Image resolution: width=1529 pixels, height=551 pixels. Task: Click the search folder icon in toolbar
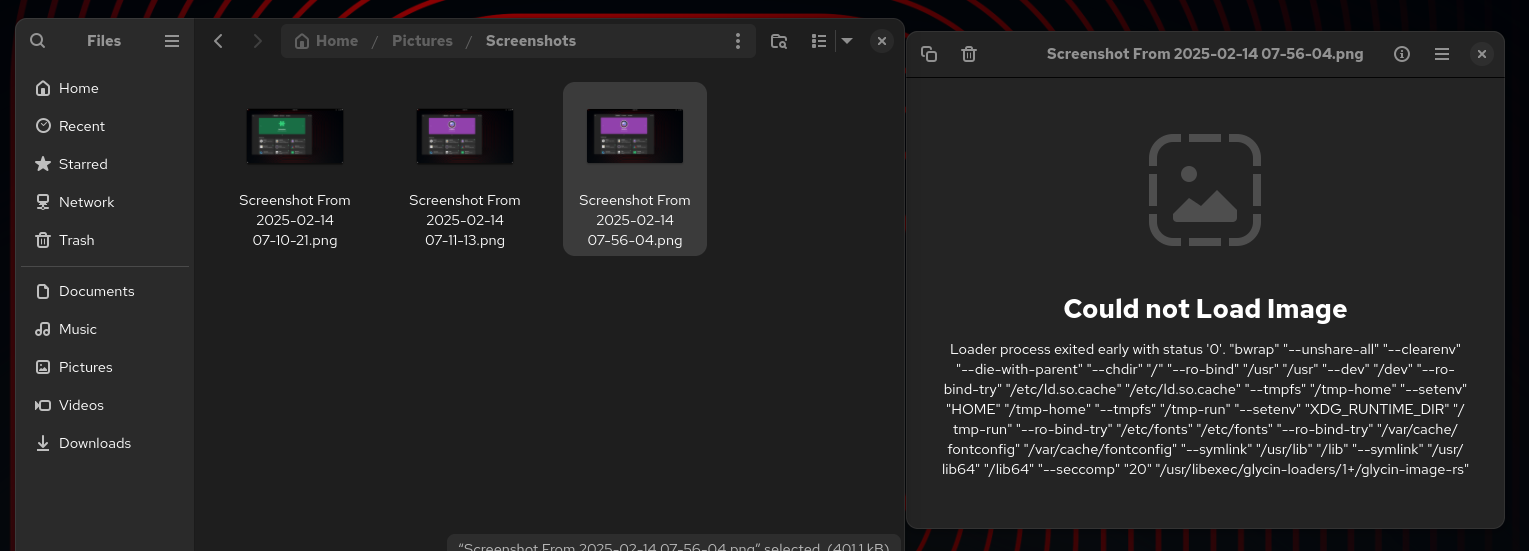(779, 41)
